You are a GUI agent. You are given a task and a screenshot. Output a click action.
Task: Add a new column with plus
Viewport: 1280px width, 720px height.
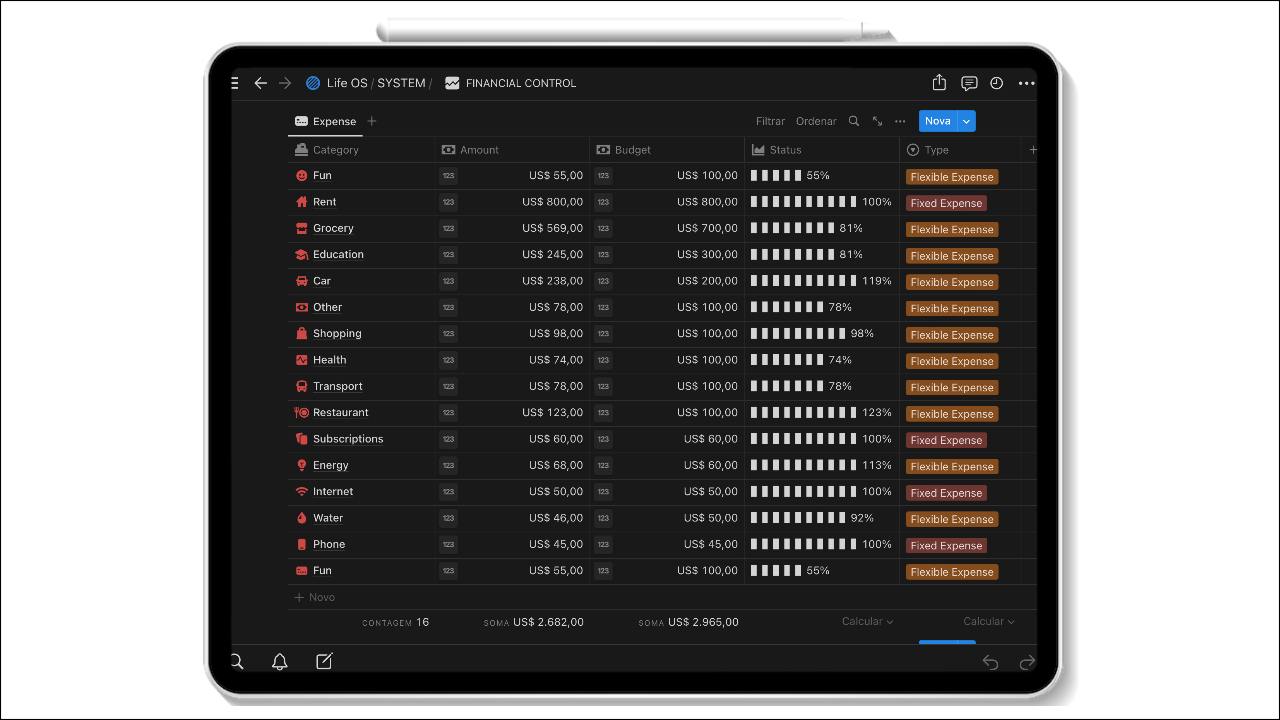1033,150
